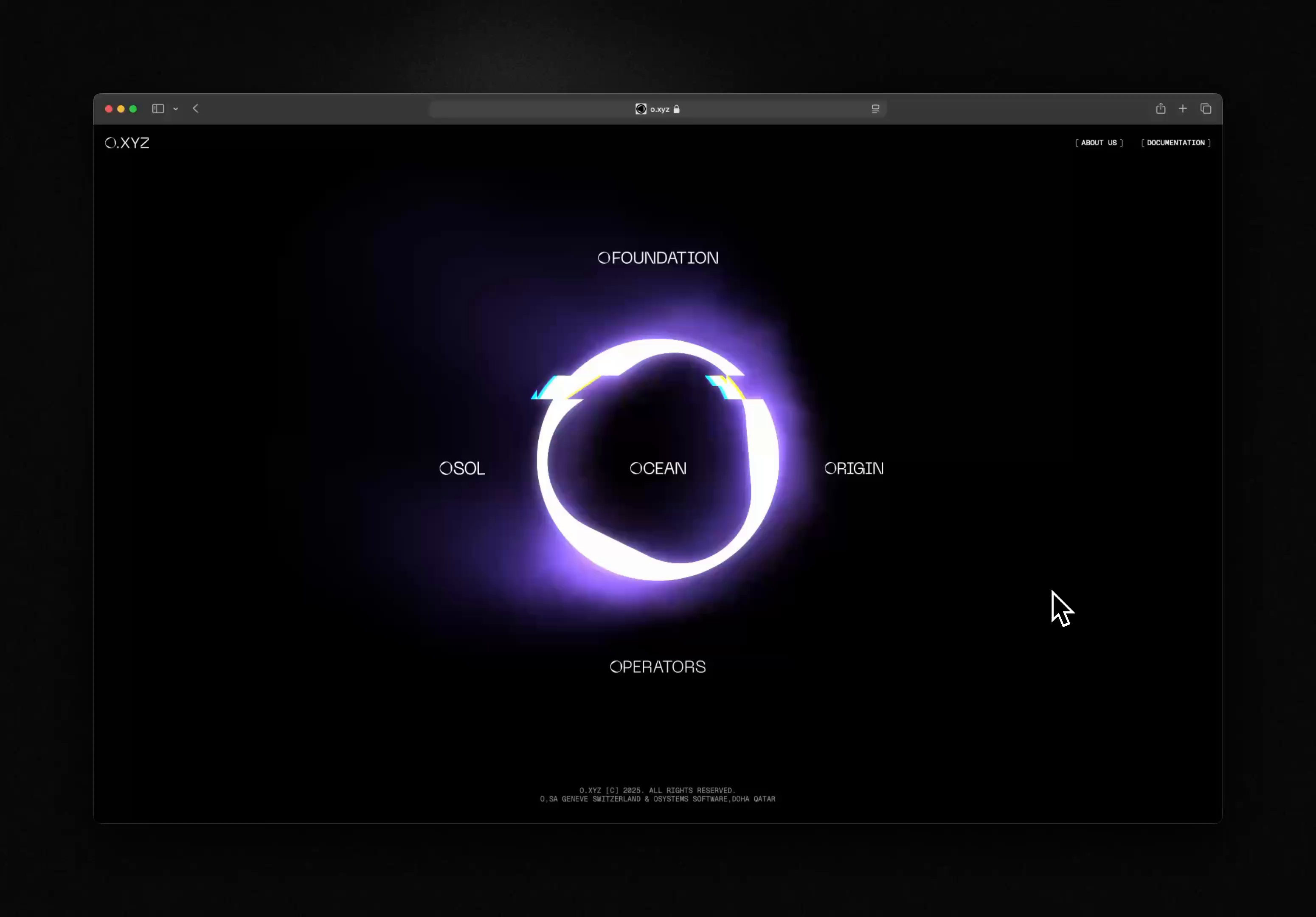Open the DOCUMENTATION page

click(1175, 143)
